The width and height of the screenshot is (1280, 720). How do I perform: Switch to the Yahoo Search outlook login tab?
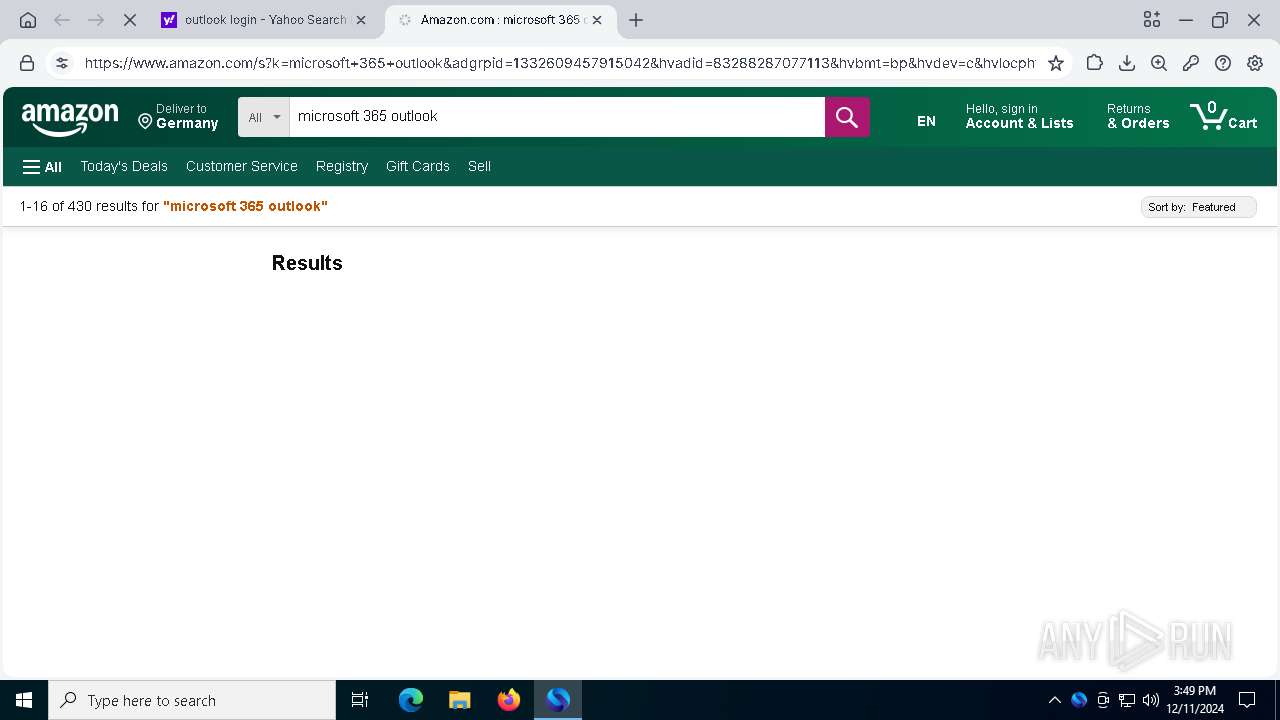pos(265,20)
